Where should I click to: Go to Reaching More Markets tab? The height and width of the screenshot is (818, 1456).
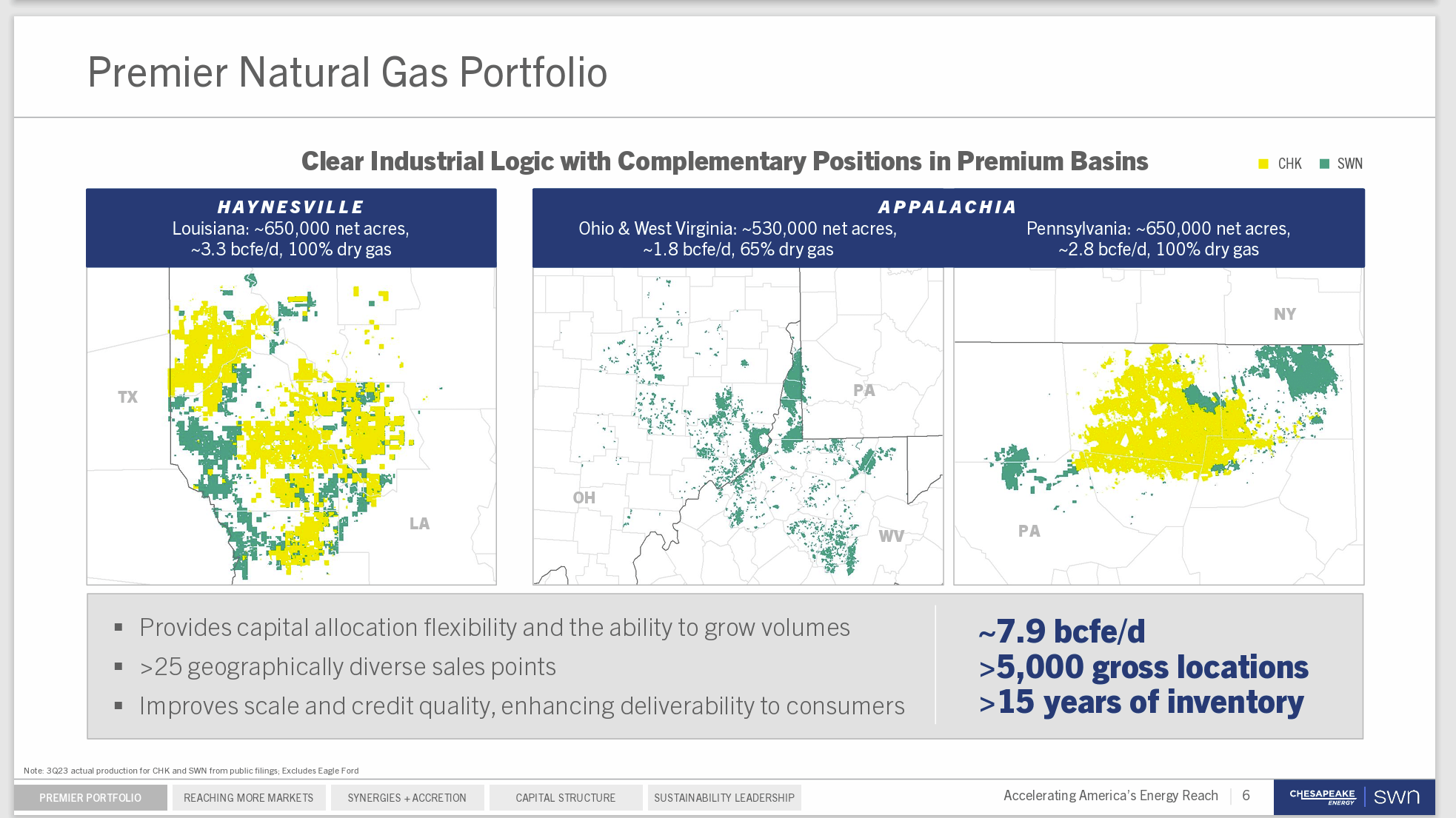click(249, 797)
